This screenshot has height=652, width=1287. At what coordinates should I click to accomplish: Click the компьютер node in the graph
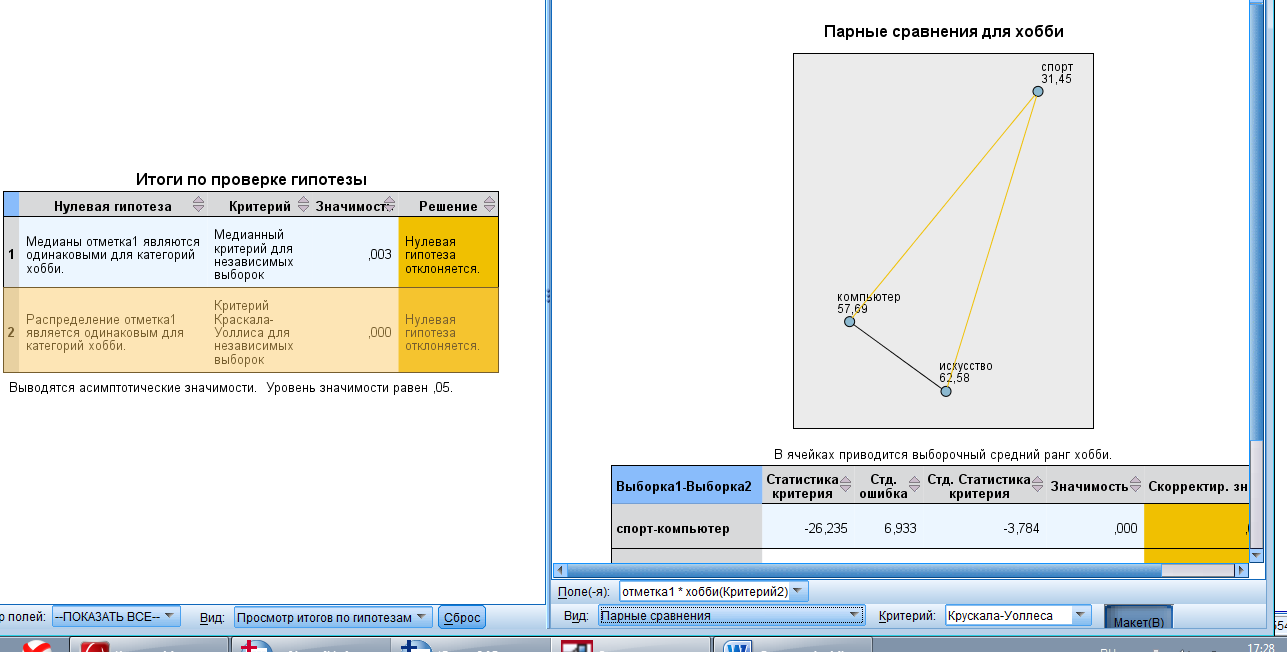849,322
